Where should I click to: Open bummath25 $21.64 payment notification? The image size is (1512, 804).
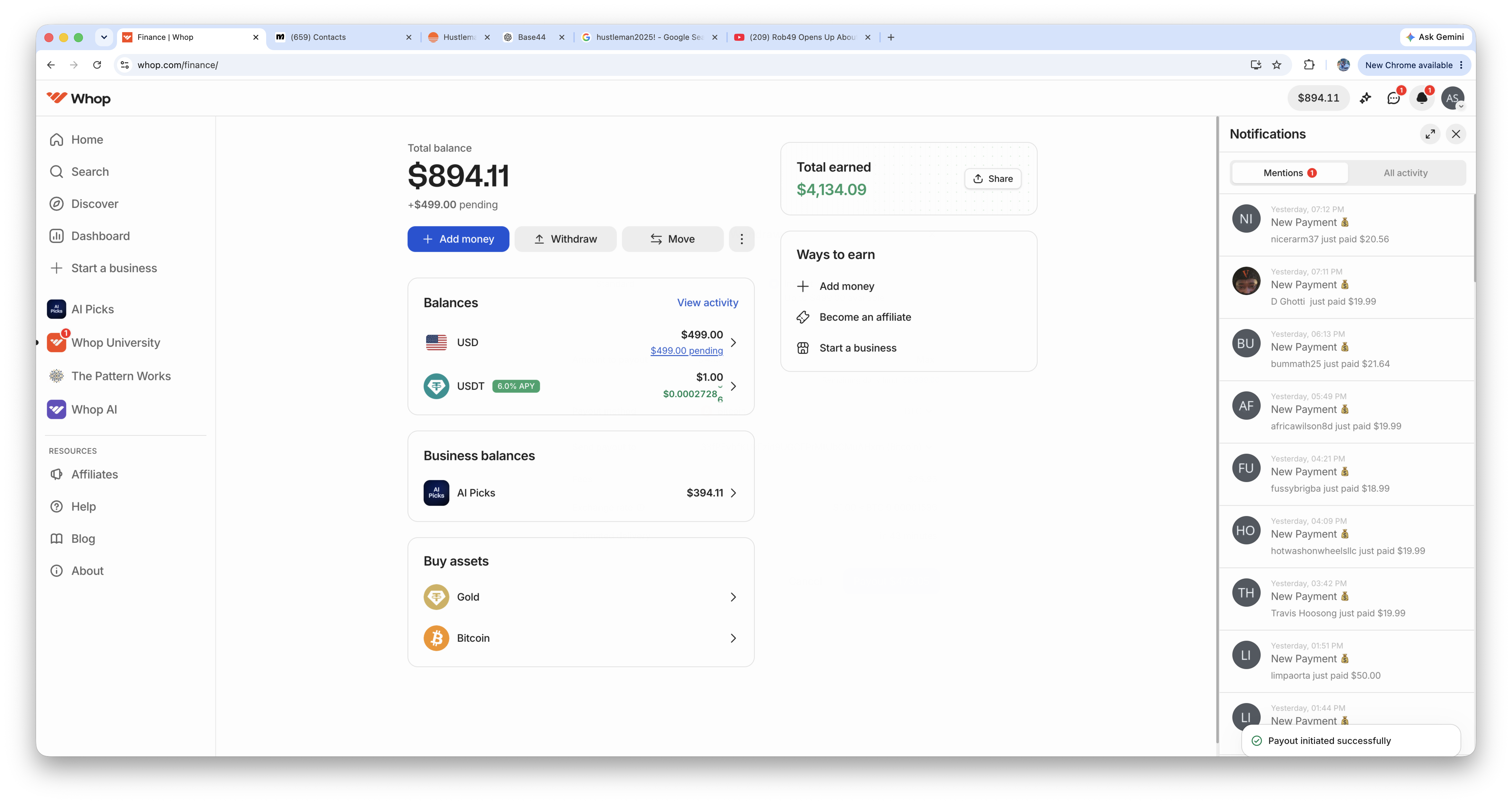(1347, 350)
